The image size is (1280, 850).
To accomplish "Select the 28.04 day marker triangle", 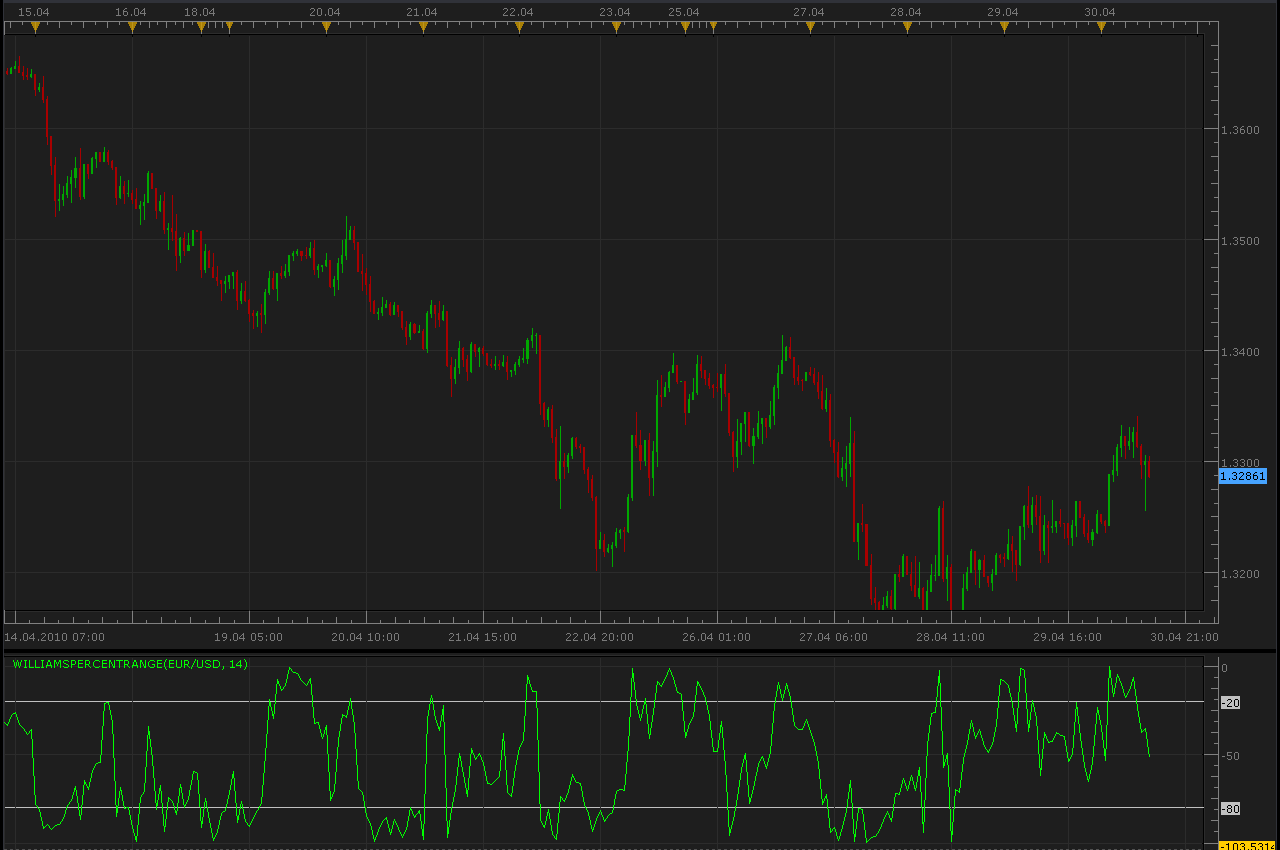I will (x=907, y=27).
